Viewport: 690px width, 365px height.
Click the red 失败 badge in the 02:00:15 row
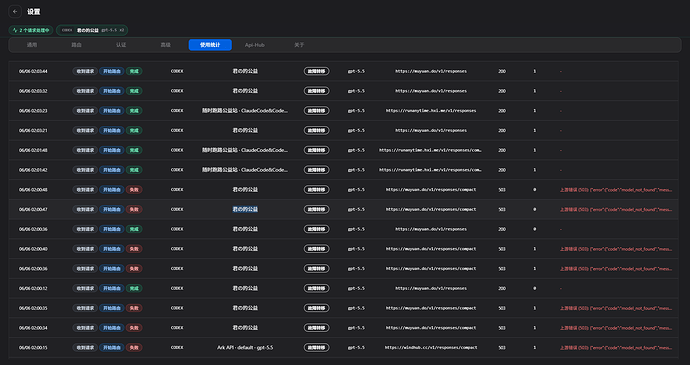(134, 348)
